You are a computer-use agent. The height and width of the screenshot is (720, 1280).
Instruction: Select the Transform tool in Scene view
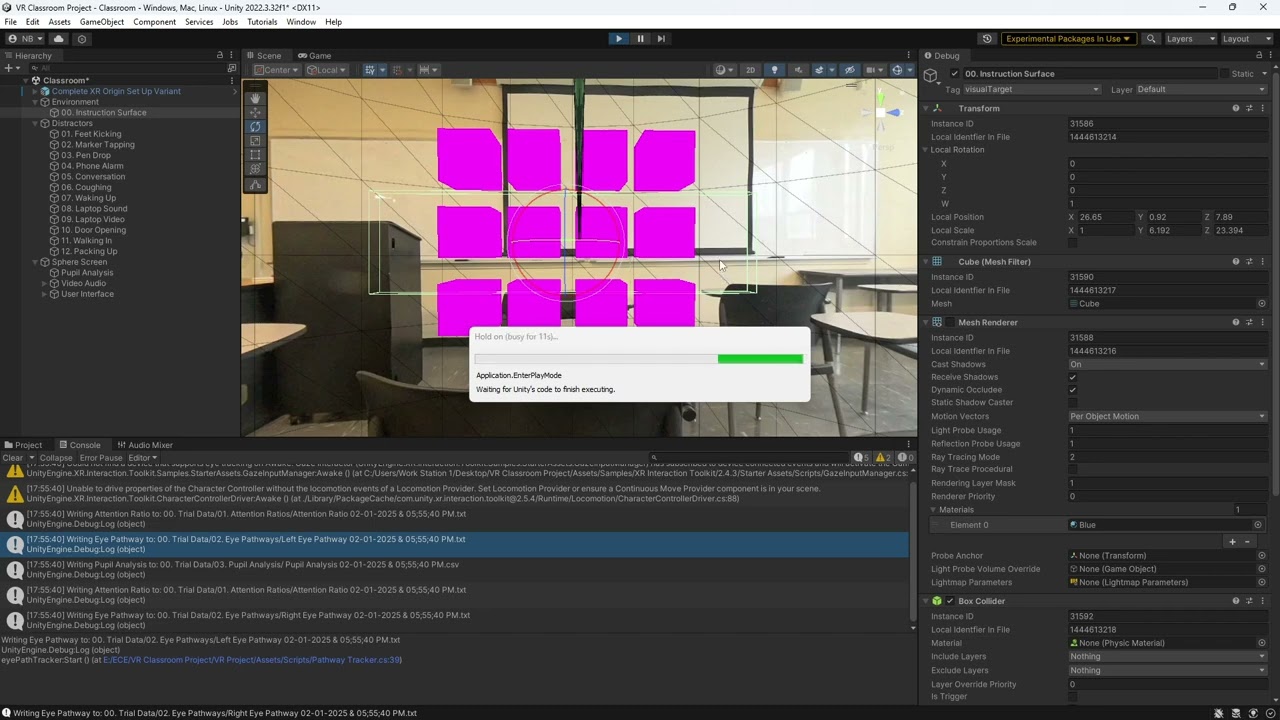pyautogui.click(x=255, y=170)
